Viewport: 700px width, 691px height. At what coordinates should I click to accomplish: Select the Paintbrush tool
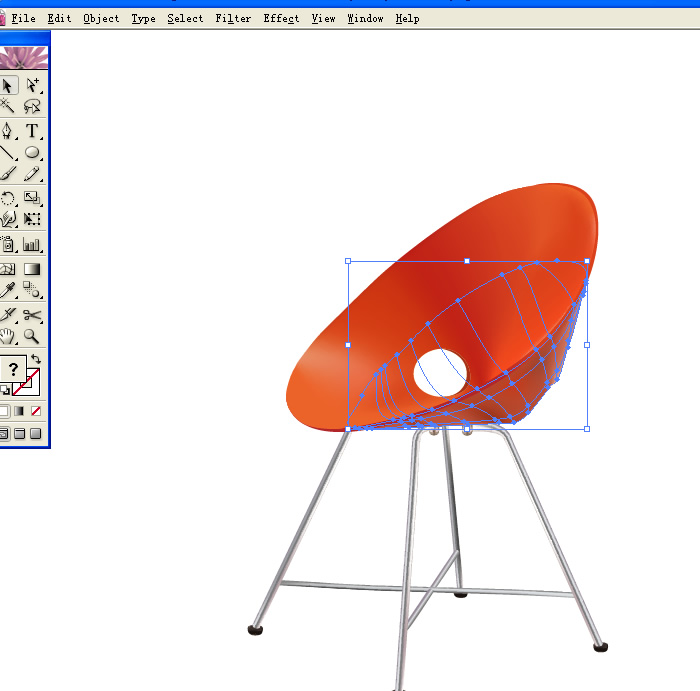click(x=8, y=174)
